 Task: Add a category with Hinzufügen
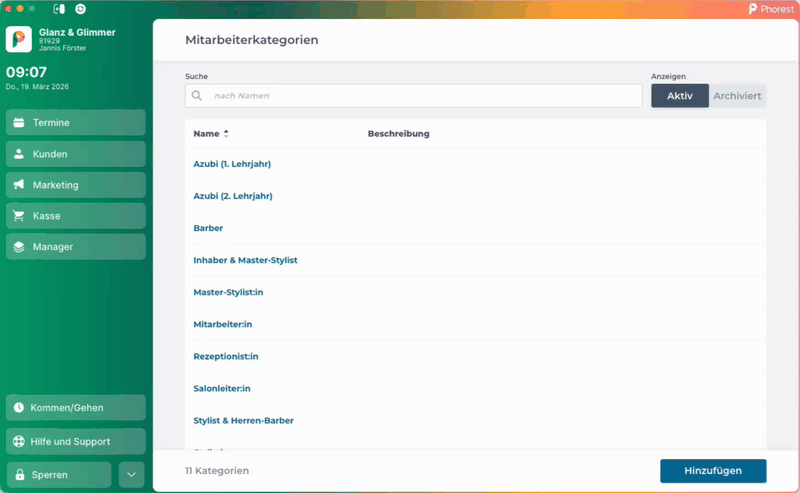(713, 471)
